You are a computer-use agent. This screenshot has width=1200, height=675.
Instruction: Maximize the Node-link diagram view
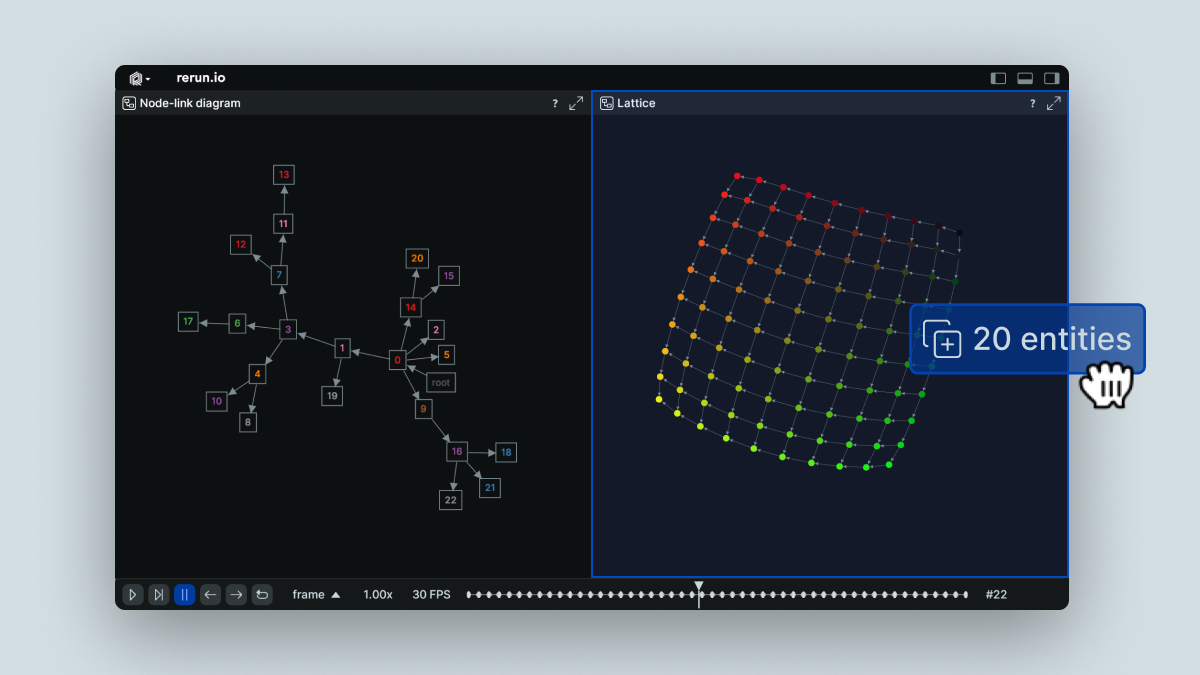click(x=576, y=103)
